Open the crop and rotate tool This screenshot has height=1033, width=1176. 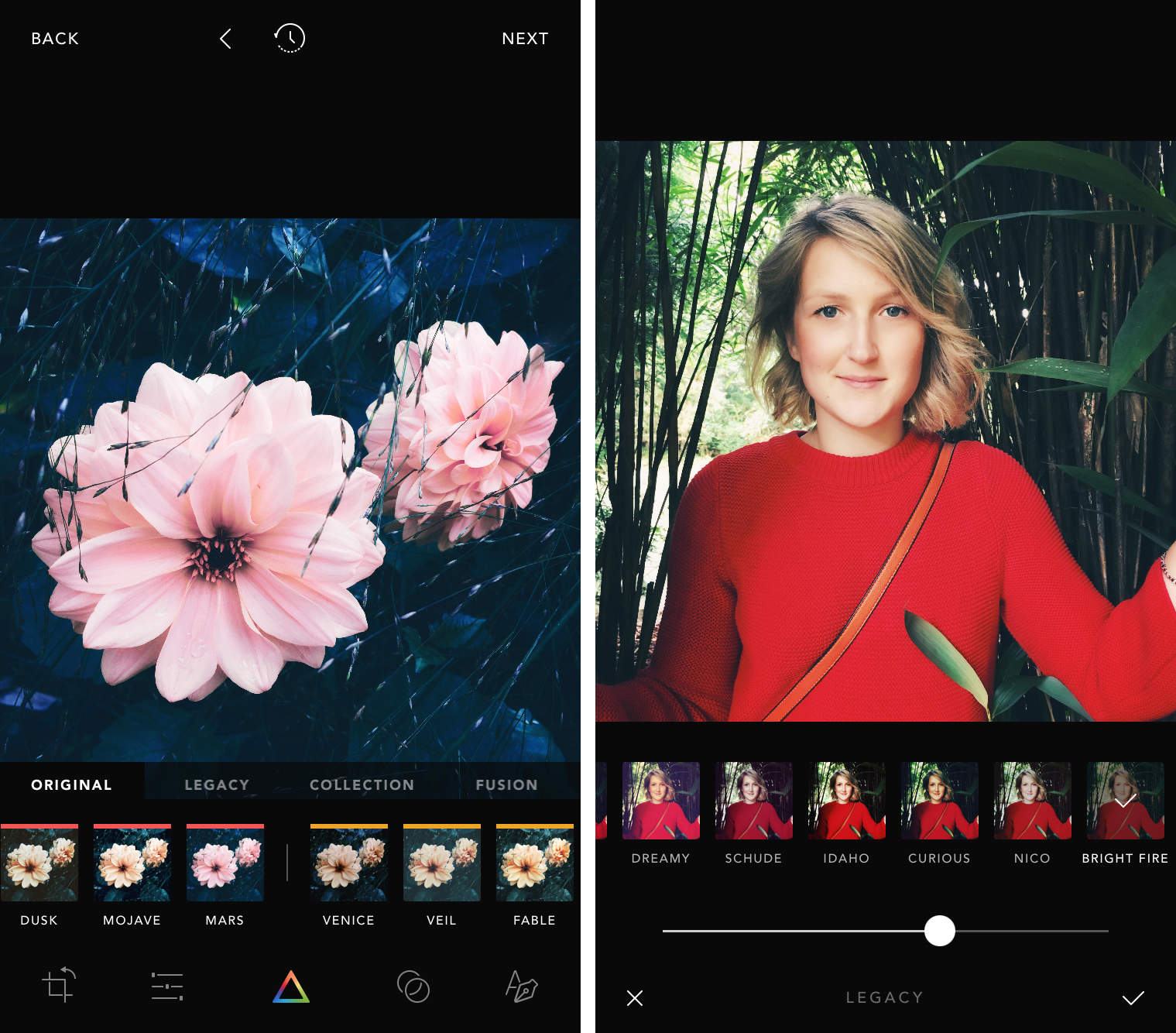point(59,985)
